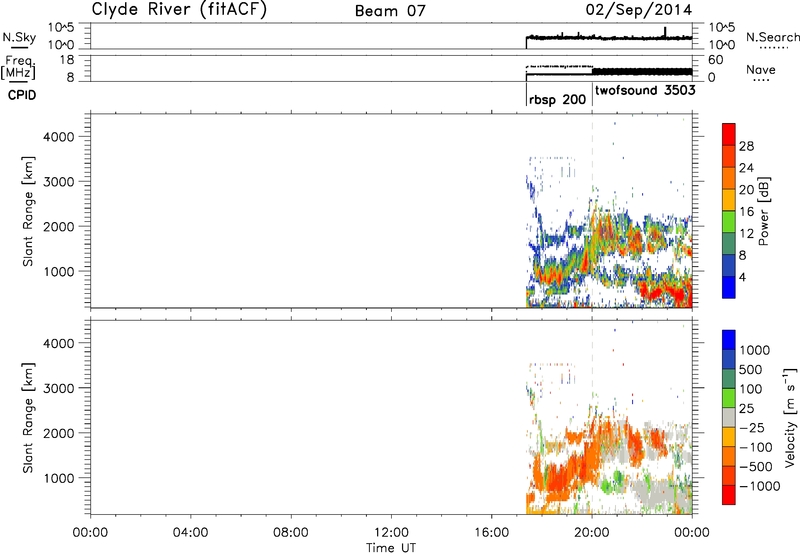Viewport: 800px width, 554px height.
Task: Click the dotted line sample under "Nave"
Action: coord(762,80)
